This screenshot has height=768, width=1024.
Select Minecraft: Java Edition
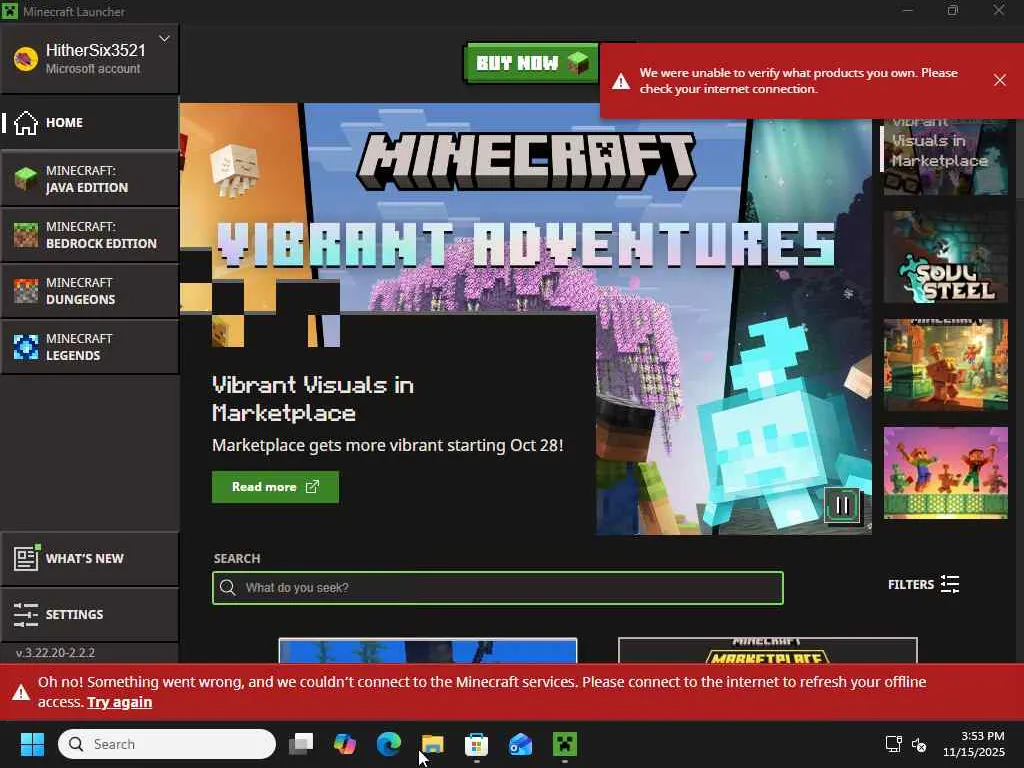pos(89,179)
